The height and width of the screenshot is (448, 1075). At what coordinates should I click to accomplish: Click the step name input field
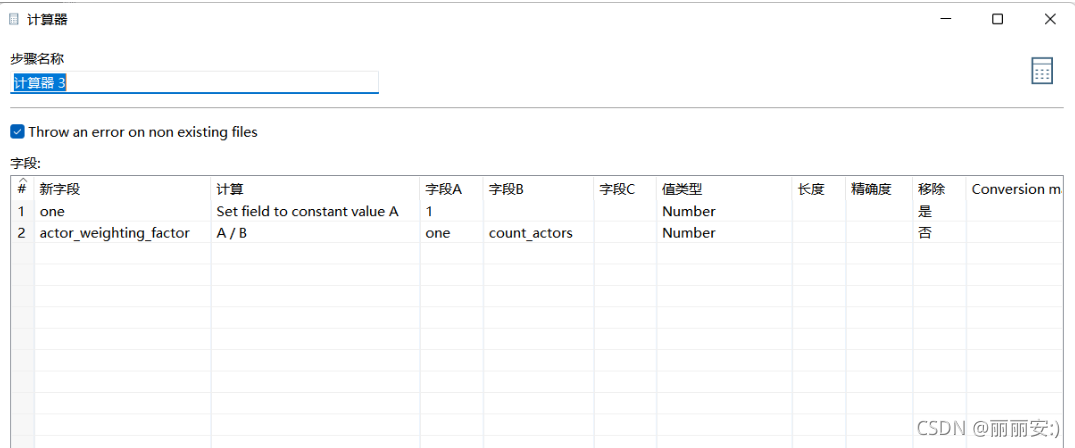coord(195,82)
